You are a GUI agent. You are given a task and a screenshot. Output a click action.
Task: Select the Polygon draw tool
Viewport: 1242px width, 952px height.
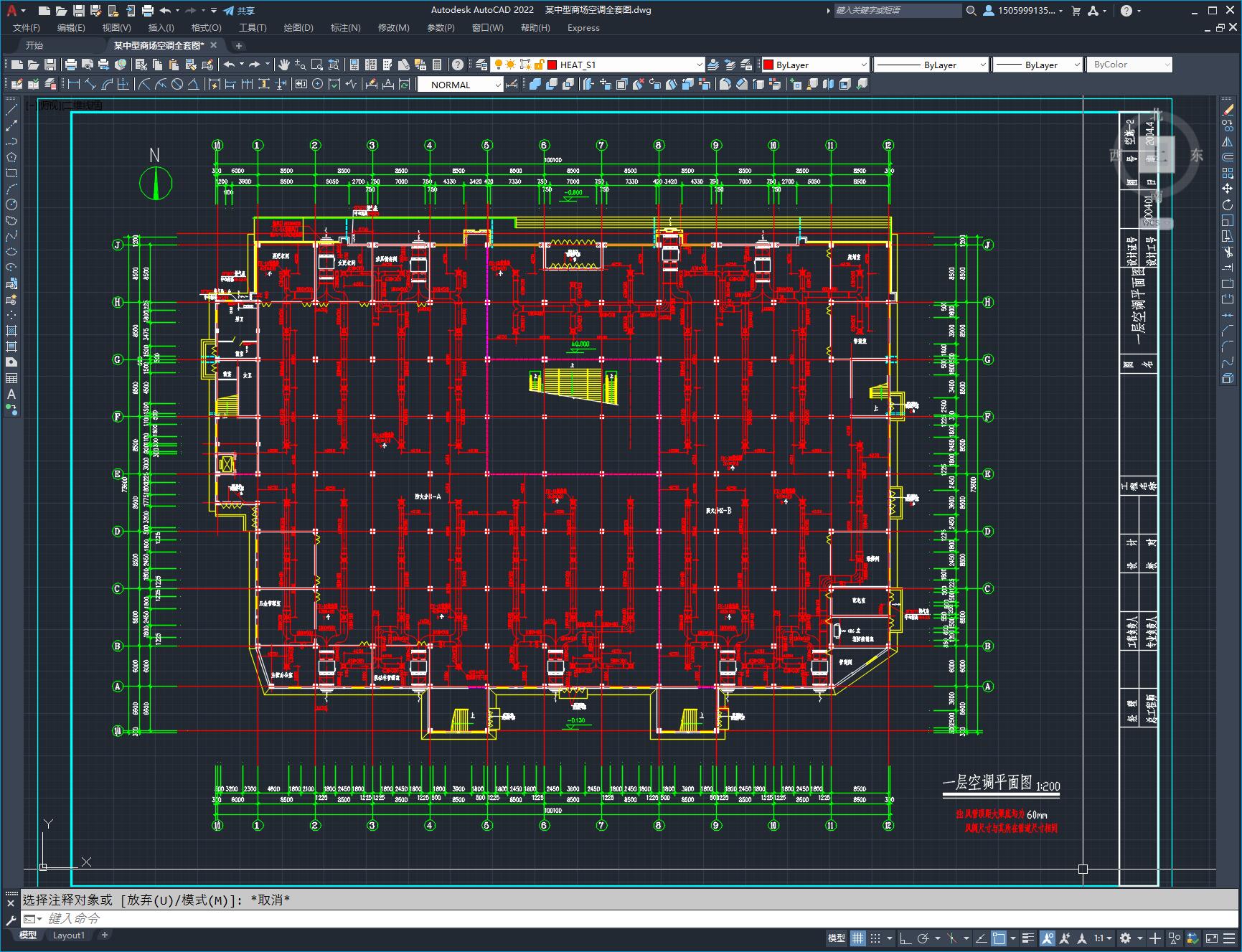[x=11, y=157]
